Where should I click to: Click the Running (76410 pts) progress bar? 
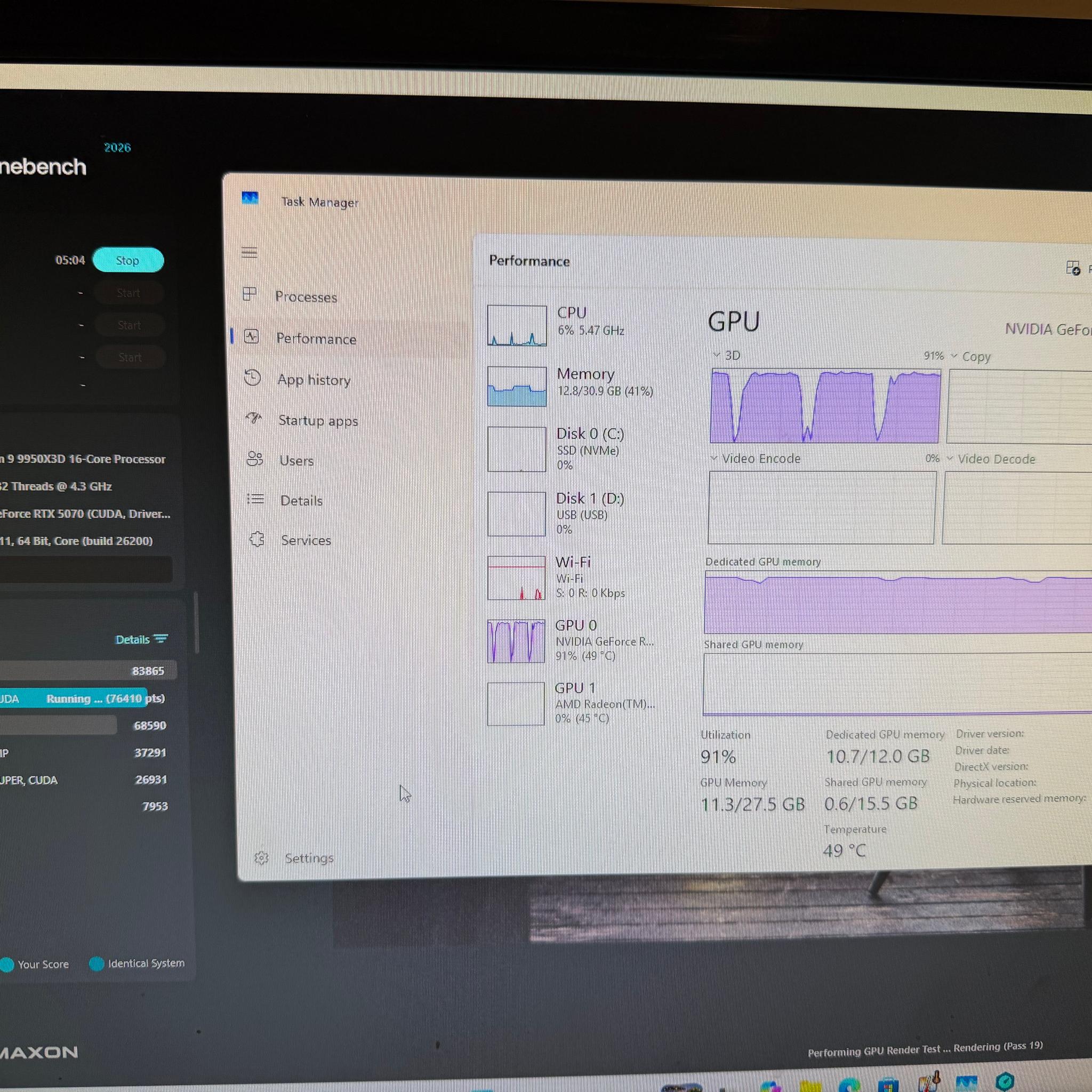click(83, 698)
